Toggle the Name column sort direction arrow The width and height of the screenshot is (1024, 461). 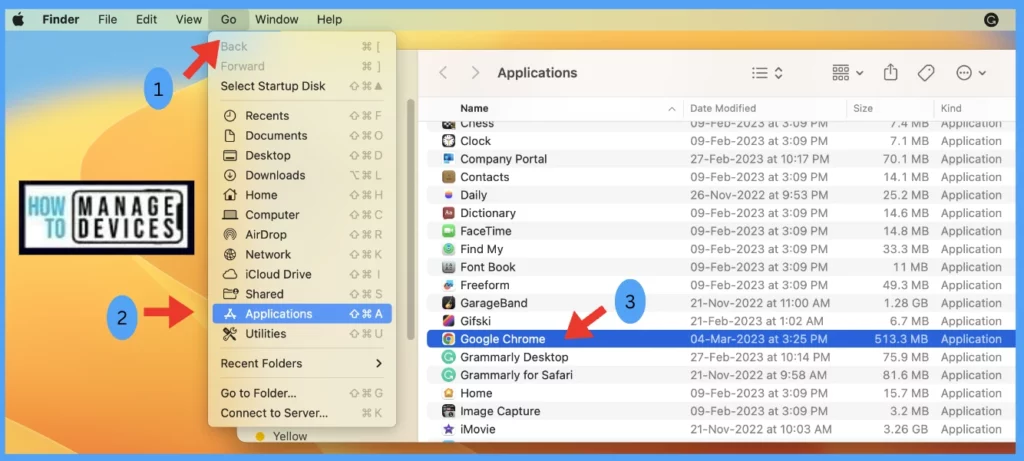pyautogui.click(x=671, y=109)
